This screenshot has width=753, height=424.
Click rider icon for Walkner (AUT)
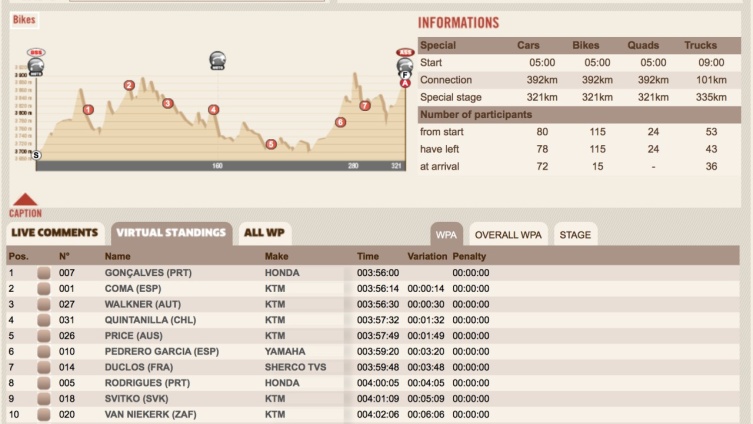pos(44,304)
